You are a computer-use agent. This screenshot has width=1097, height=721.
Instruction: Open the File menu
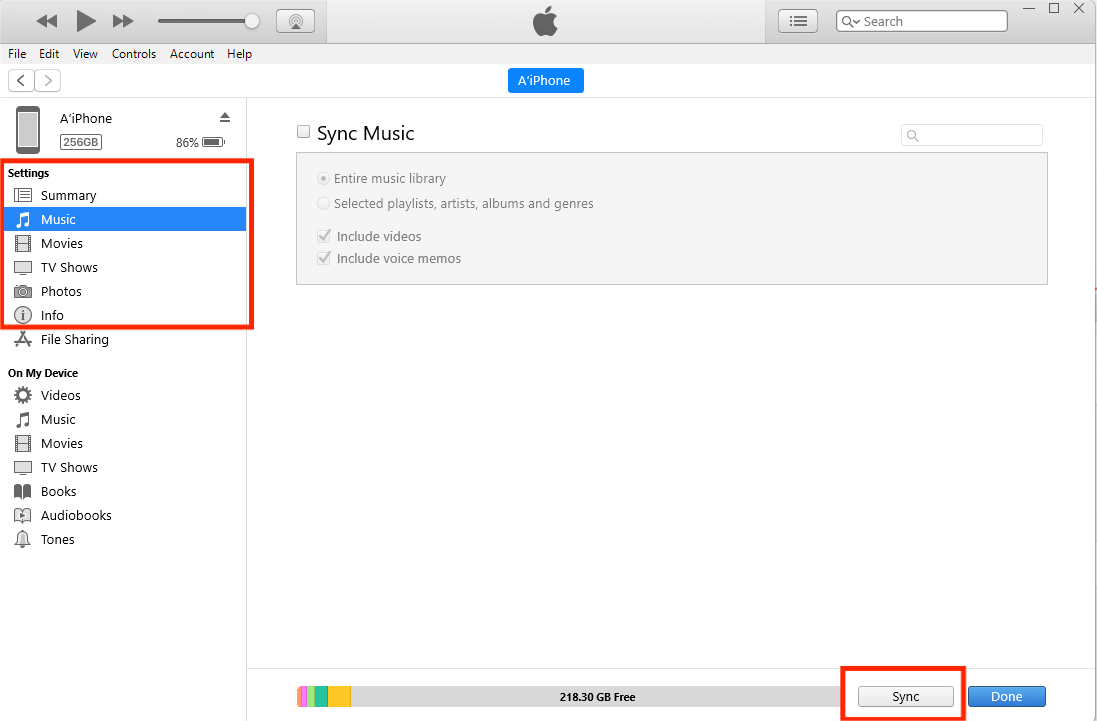click(x=17, y=54)
